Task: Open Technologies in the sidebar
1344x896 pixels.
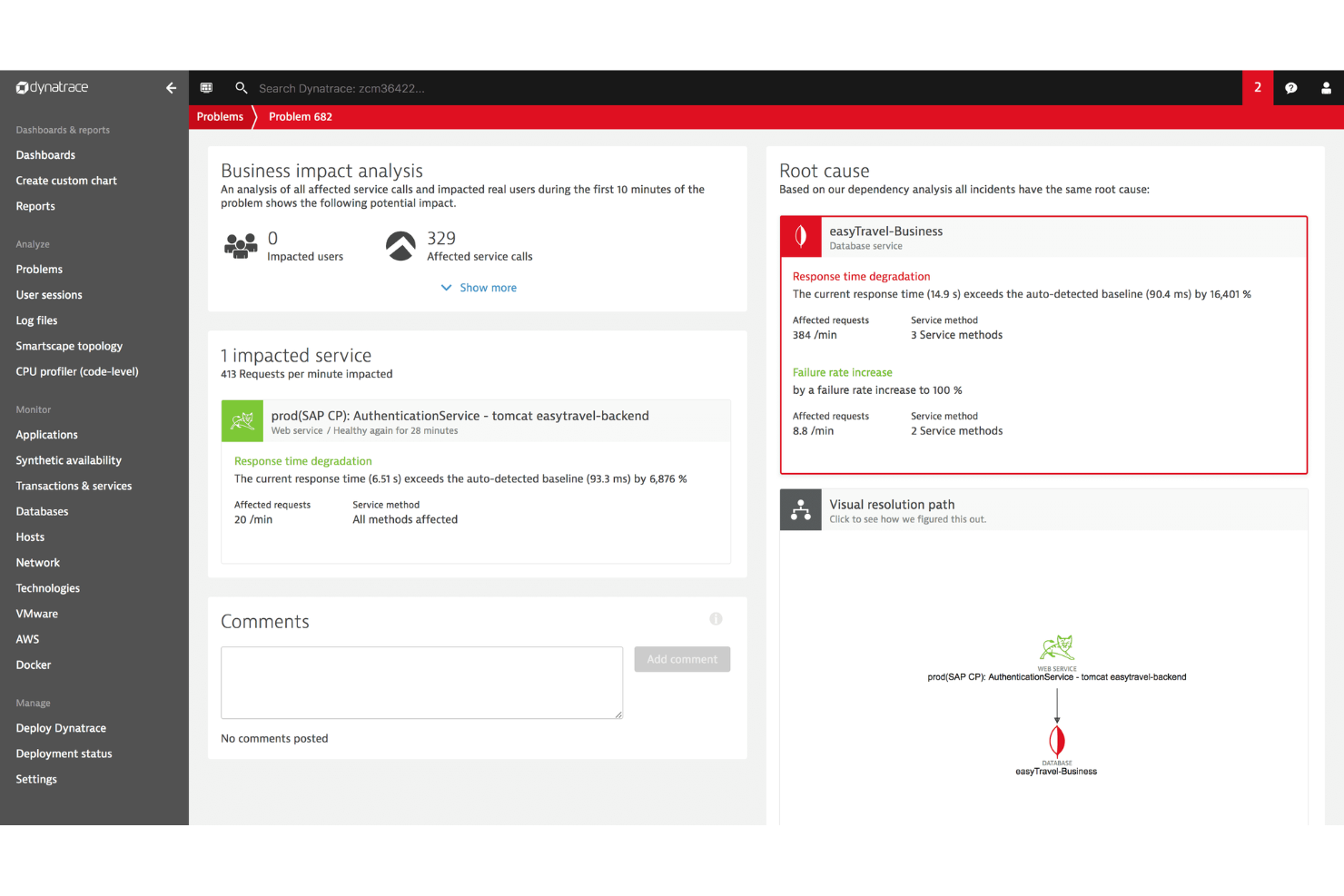Action: point(47,588)
